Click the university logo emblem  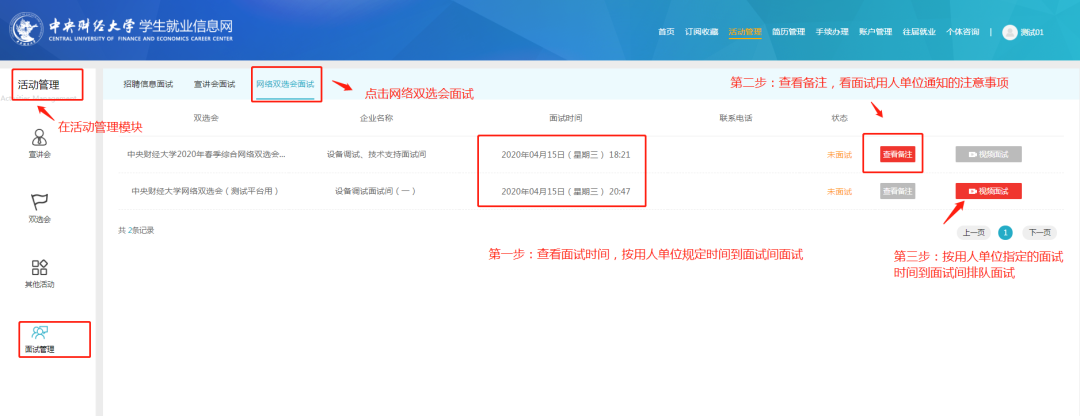coord(28,31)
